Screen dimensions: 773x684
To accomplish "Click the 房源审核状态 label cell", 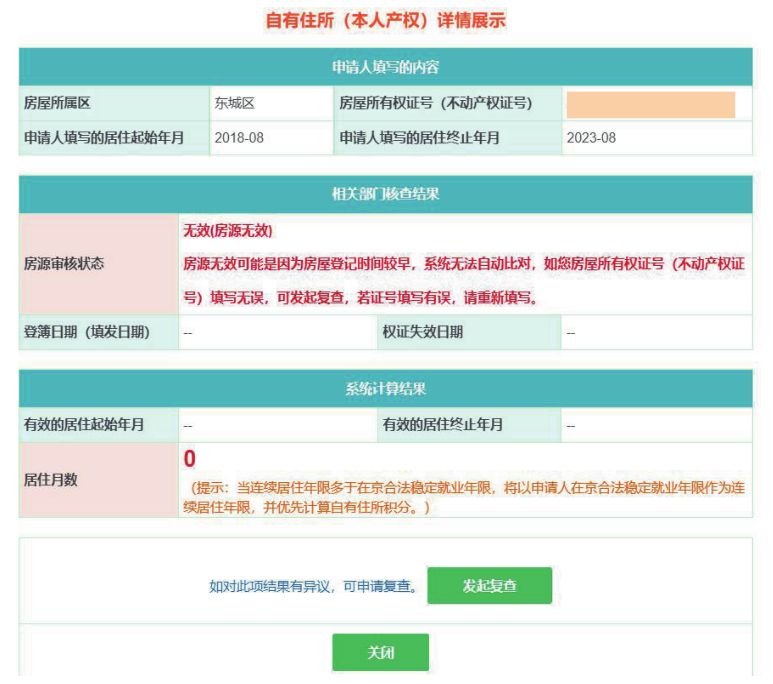I will 64,264.
